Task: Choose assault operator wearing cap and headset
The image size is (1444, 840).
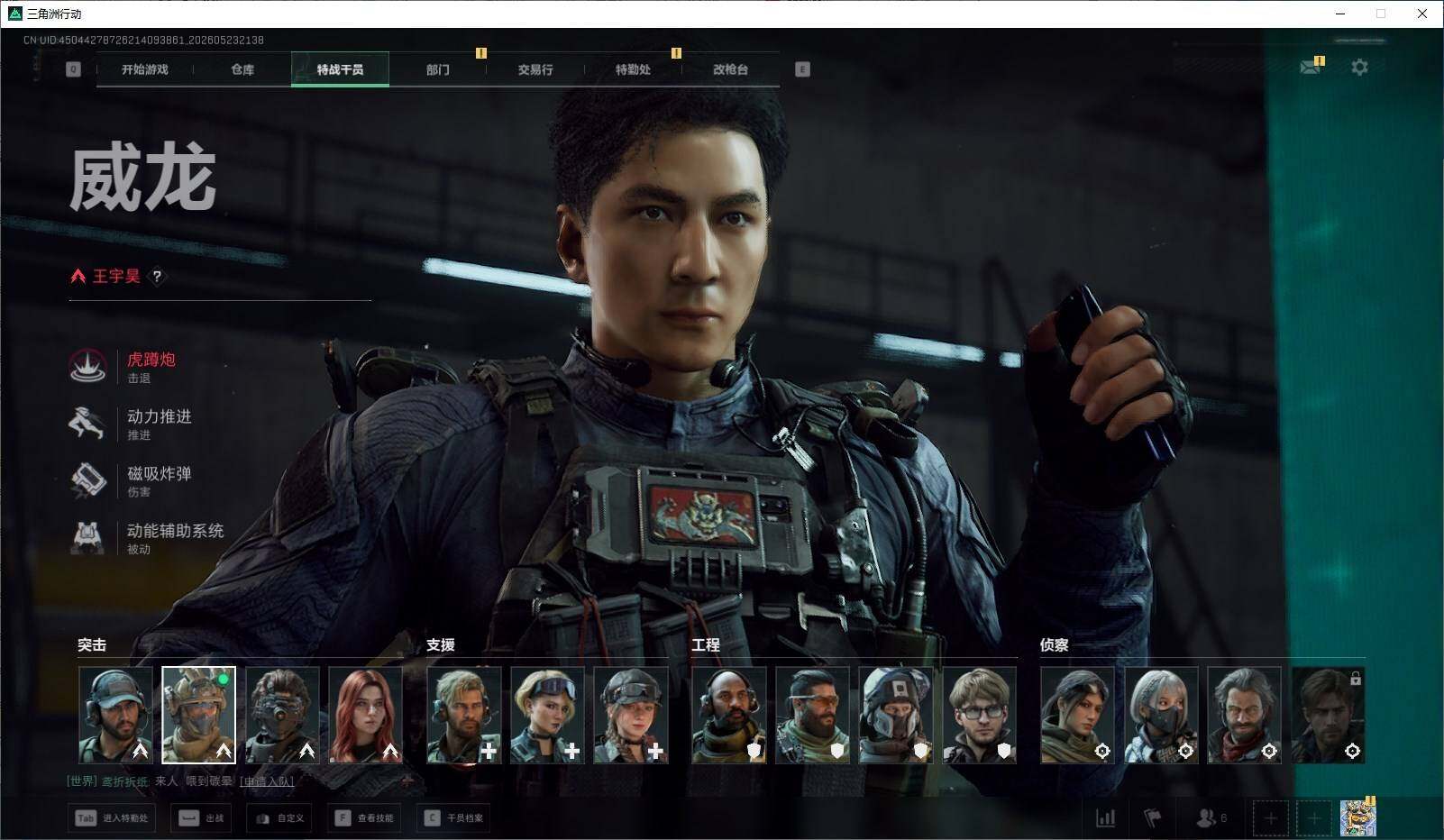Action: tap(115, 715)
